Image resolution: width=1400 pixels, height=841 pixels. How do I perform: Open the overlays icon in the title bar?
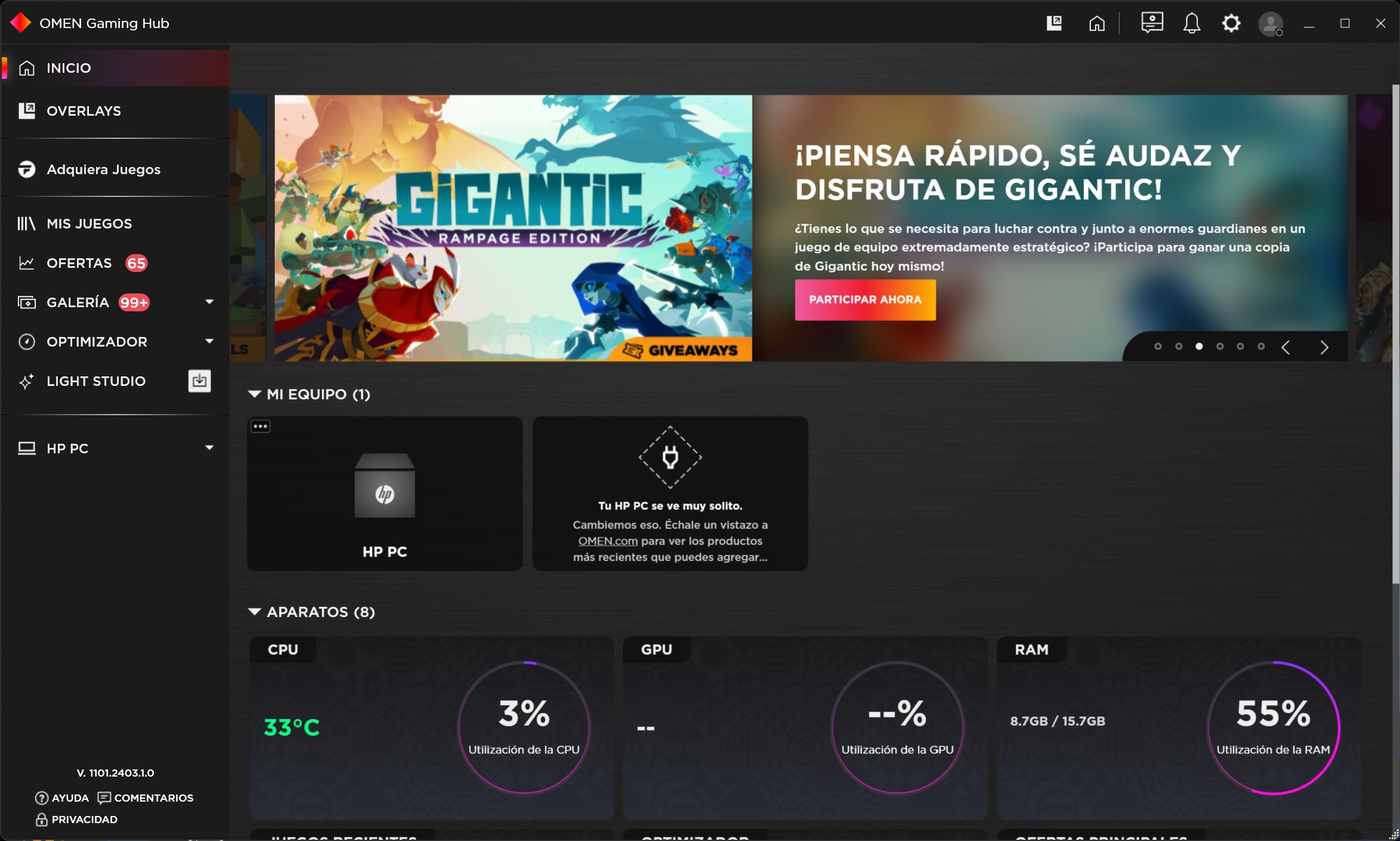[1054, 23]
